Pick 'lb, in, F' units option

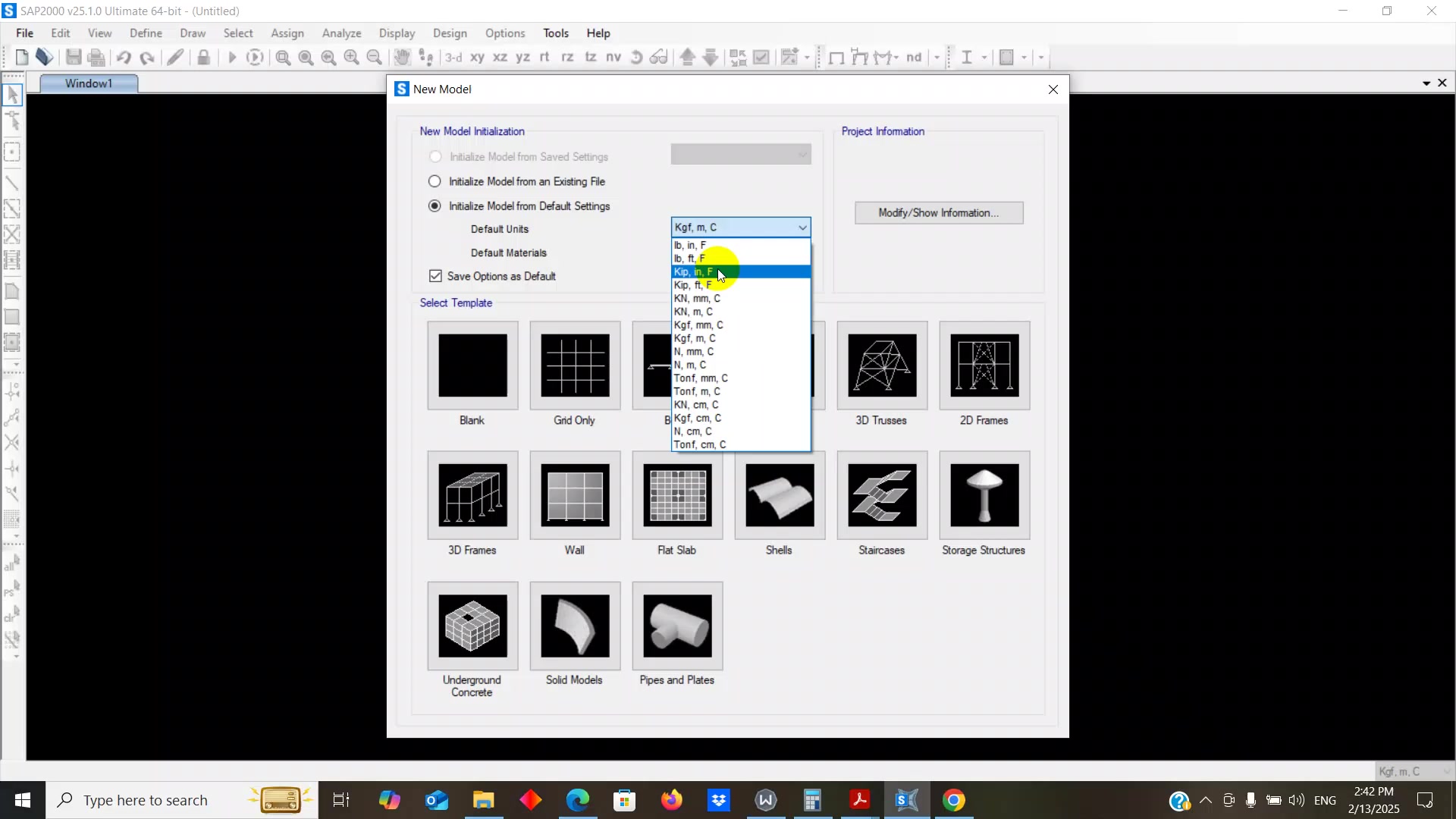pos(741,245)
